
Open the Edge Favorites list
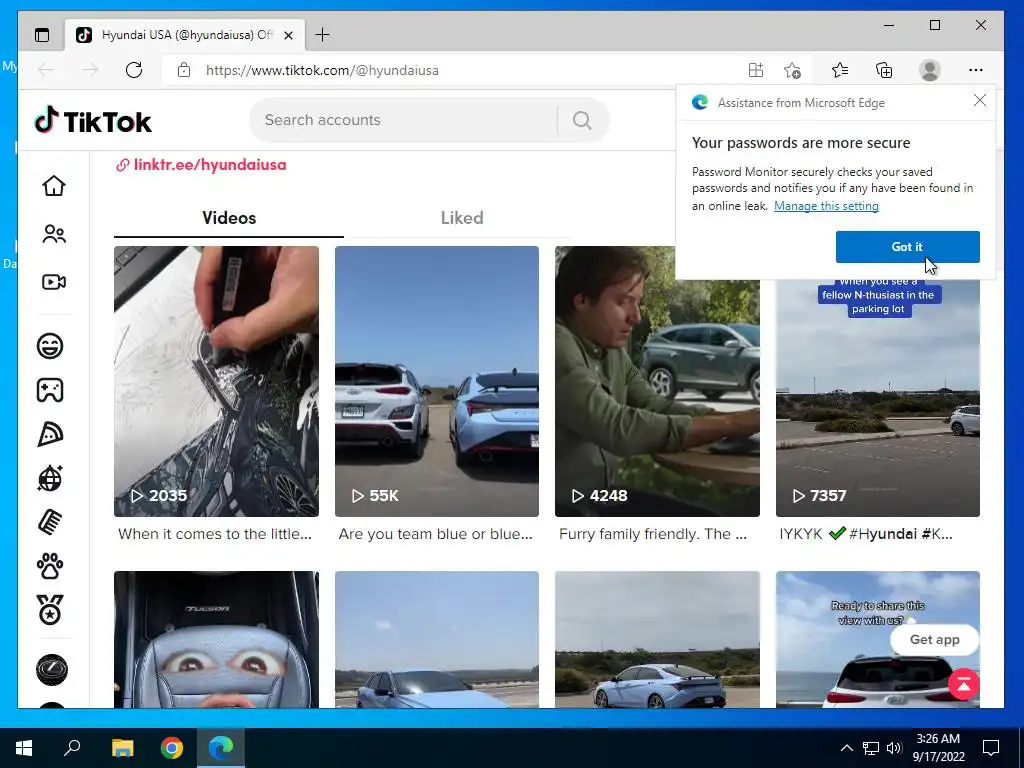click(x=840, y=70)
